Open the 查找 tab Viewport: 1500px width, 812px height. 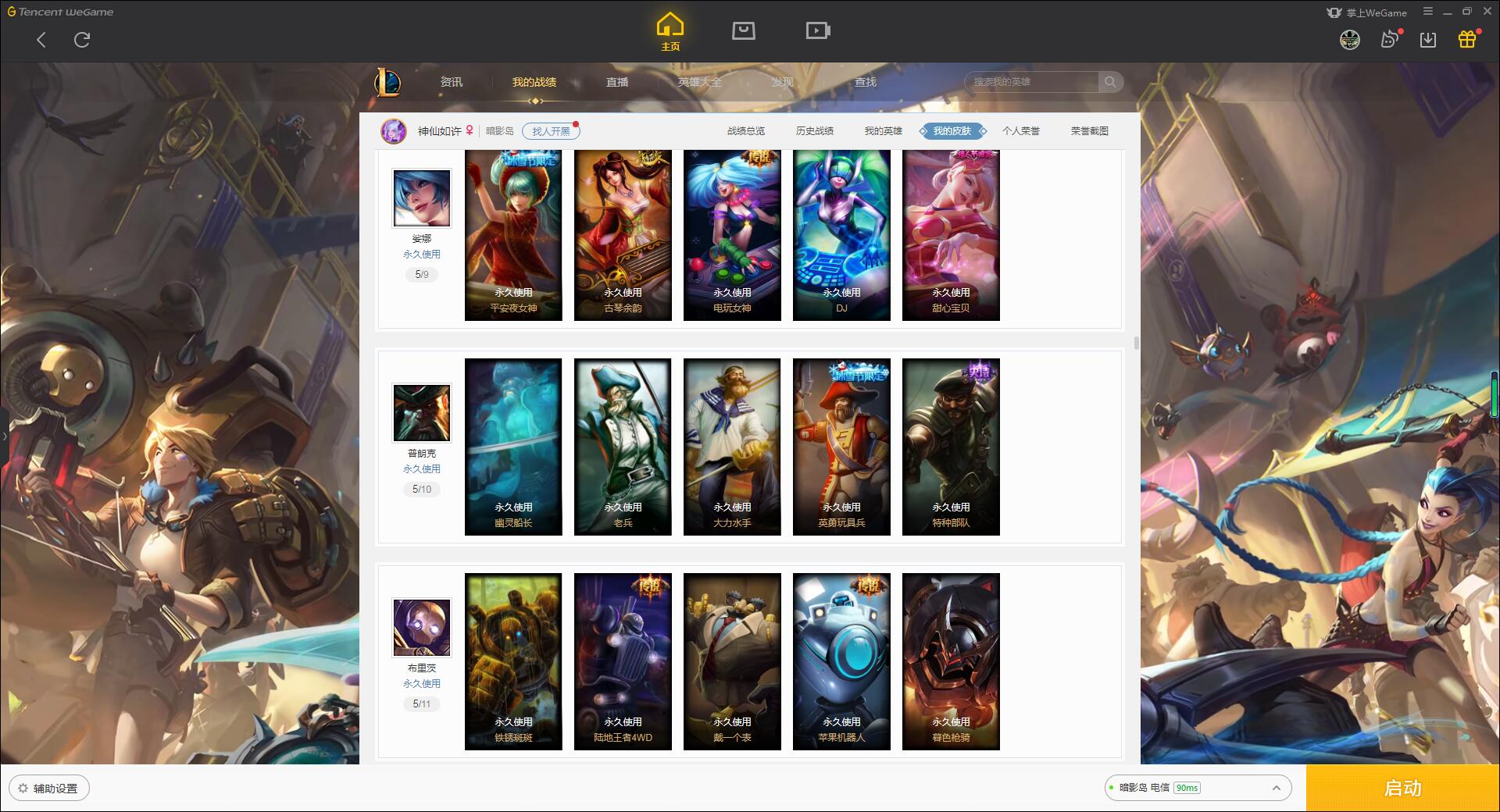pyautogui.click(x=866, y=82)
